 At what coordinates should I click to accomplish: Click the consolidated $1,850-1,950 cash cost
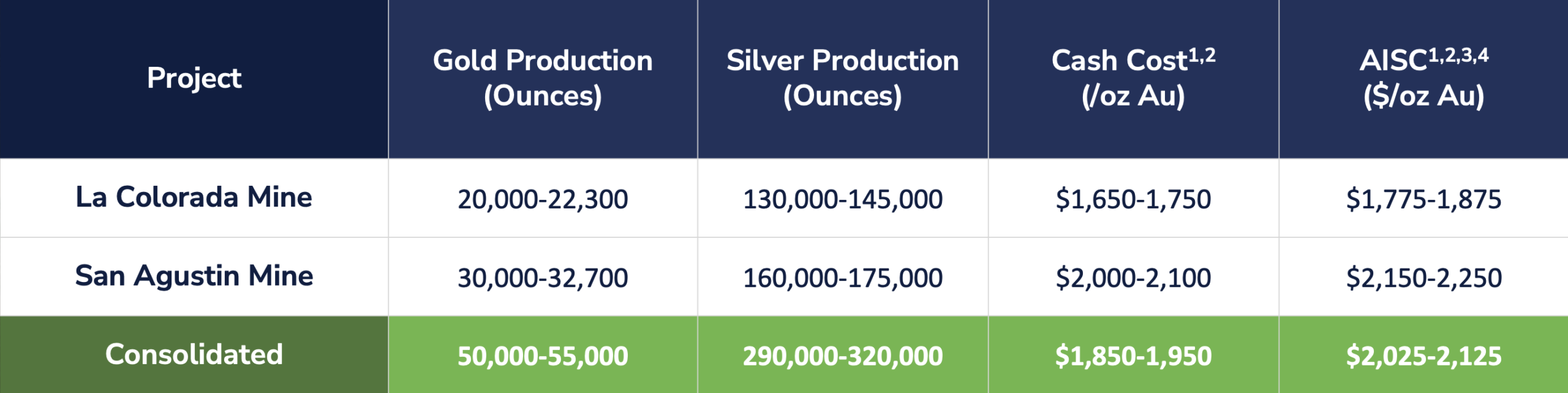tap(1133, 356)
